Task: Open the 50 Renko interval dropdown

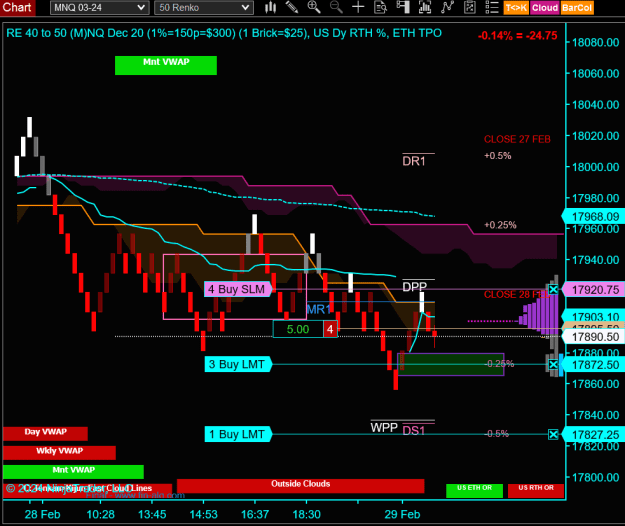Action: (x=204, y=8)
